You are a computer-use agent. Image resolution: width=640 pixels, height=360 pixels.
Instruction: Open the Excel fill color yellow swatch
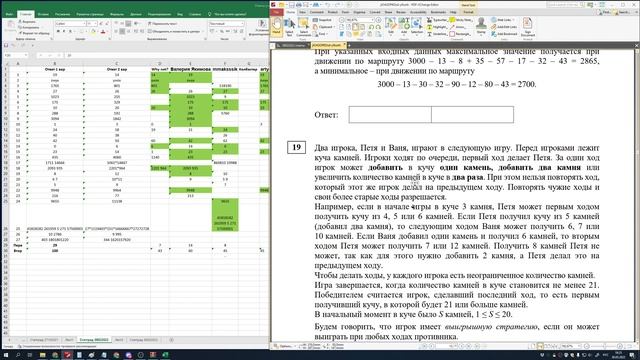point(93,31)
